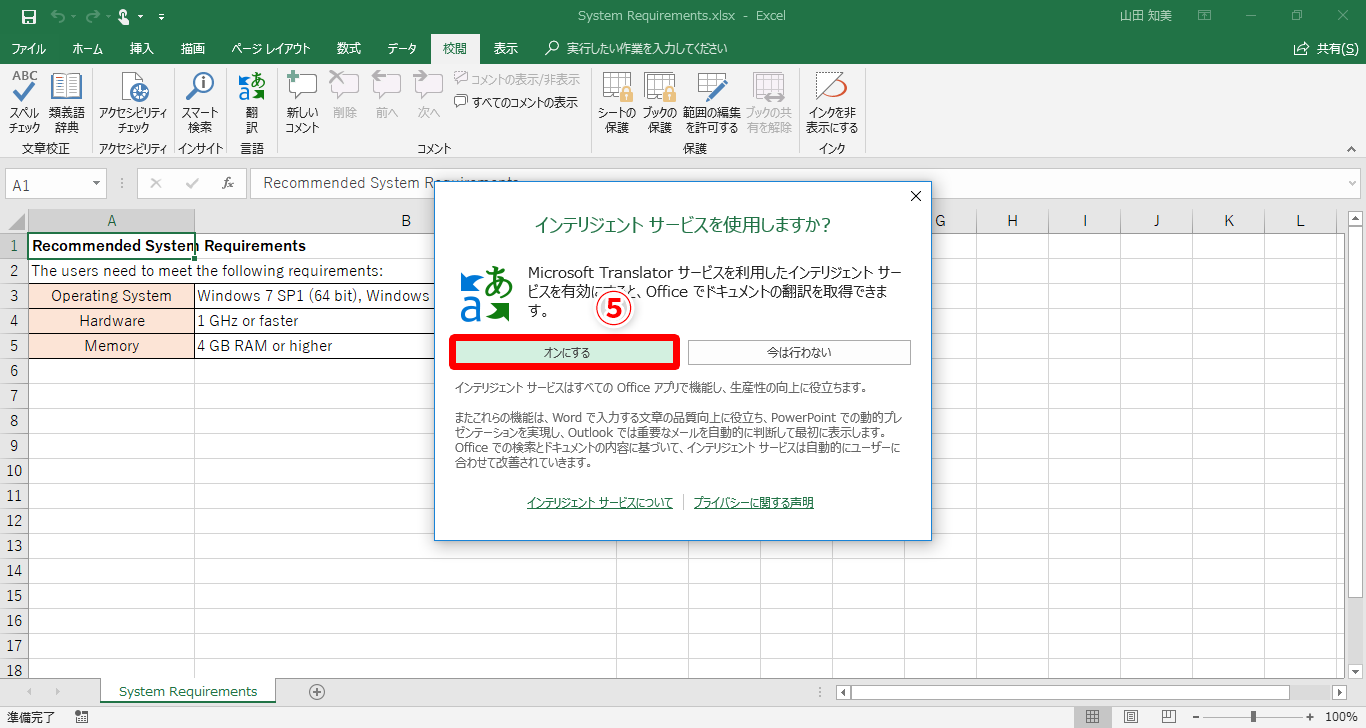
Task: Switch to the データ tab
Action: click(x=402, y=48)
